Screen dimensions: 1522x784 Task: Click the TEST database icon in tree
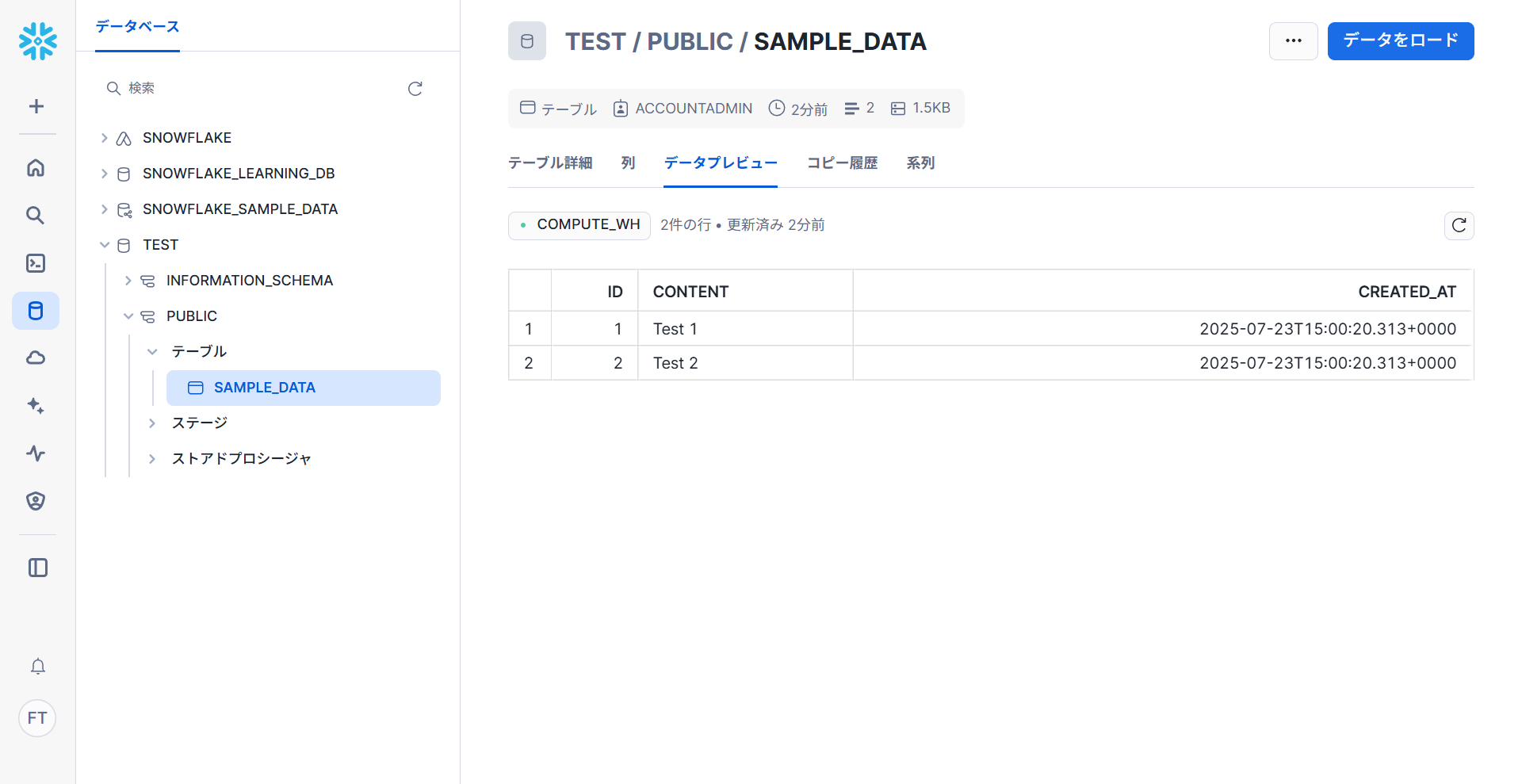tap(124, 246)
